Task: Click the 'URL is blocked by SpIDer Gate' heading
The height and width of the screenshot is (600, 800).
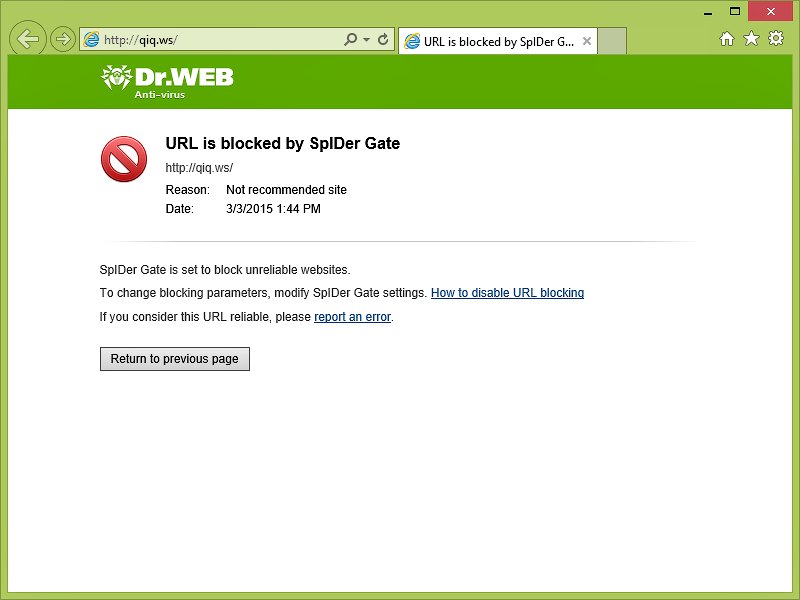Action: click(283, 143)
